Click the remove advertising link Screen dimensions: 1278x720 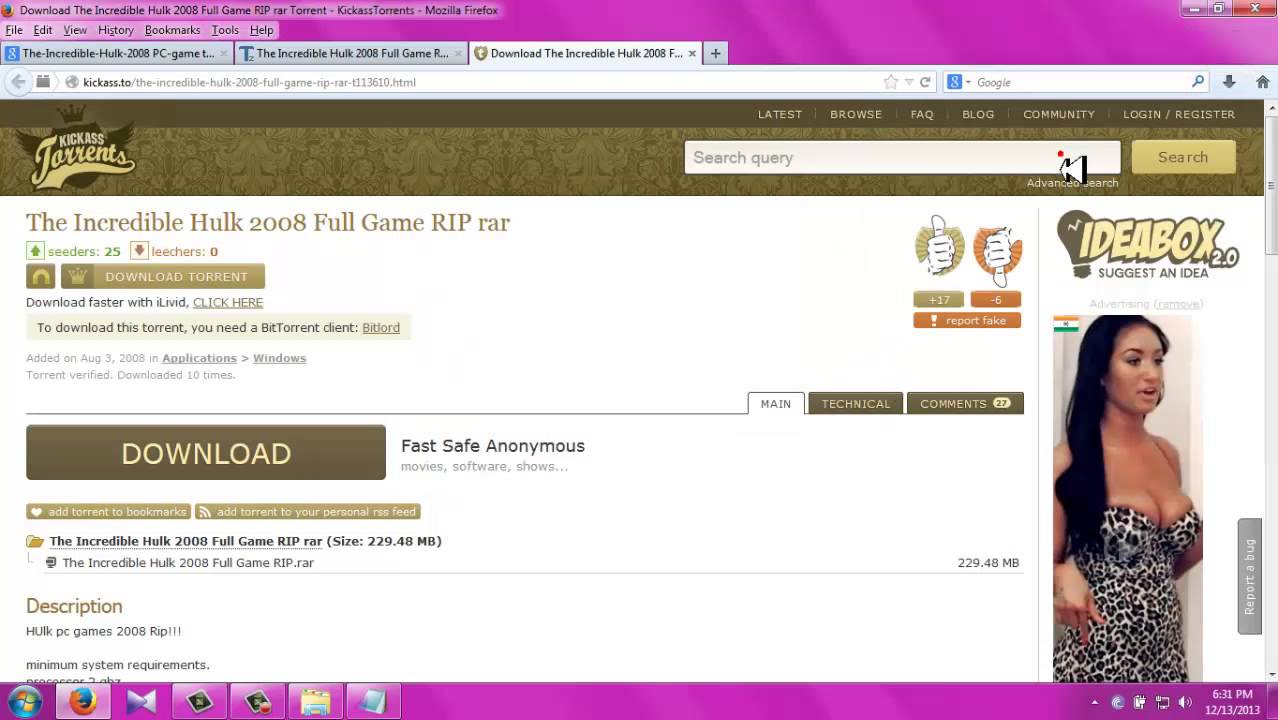coord(1178,304)
